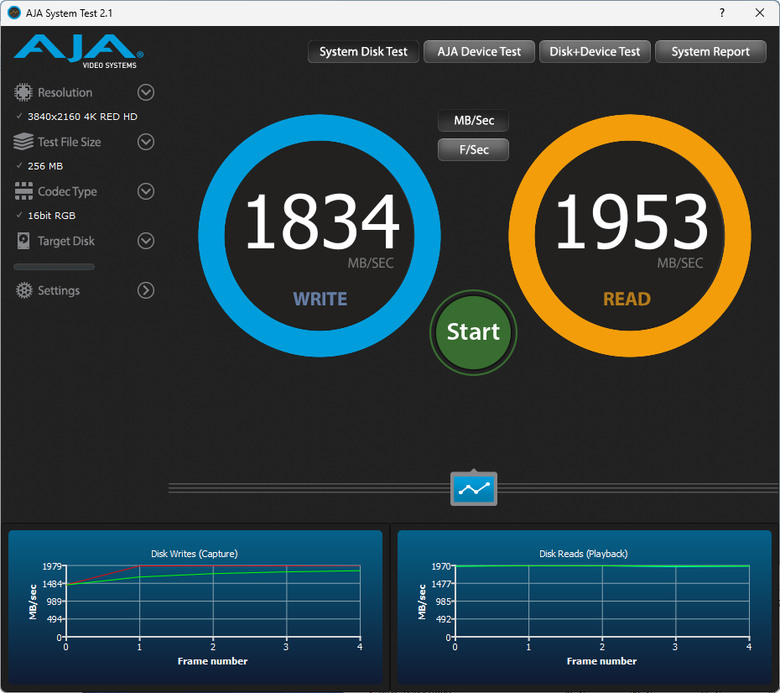Click the target disk progress bar

click(x=54, y=267)
